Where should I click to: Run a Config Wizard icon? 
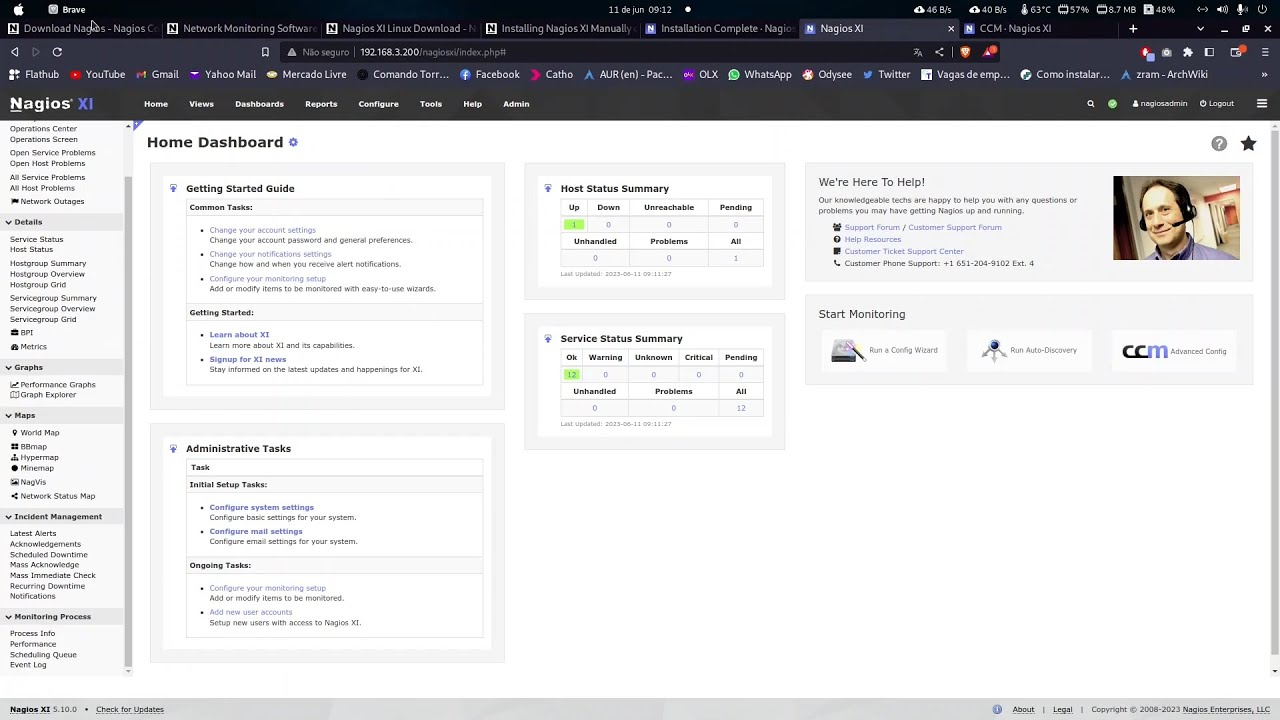click(x=847, y=351)
